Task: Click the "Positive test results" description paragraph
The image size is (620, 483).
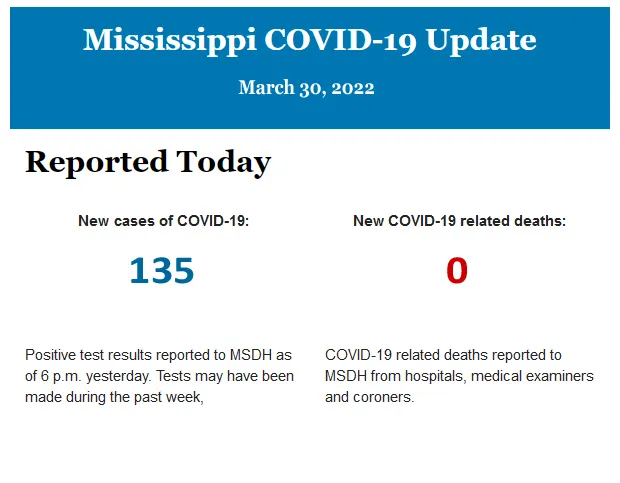Action: [x=159, y=376]
